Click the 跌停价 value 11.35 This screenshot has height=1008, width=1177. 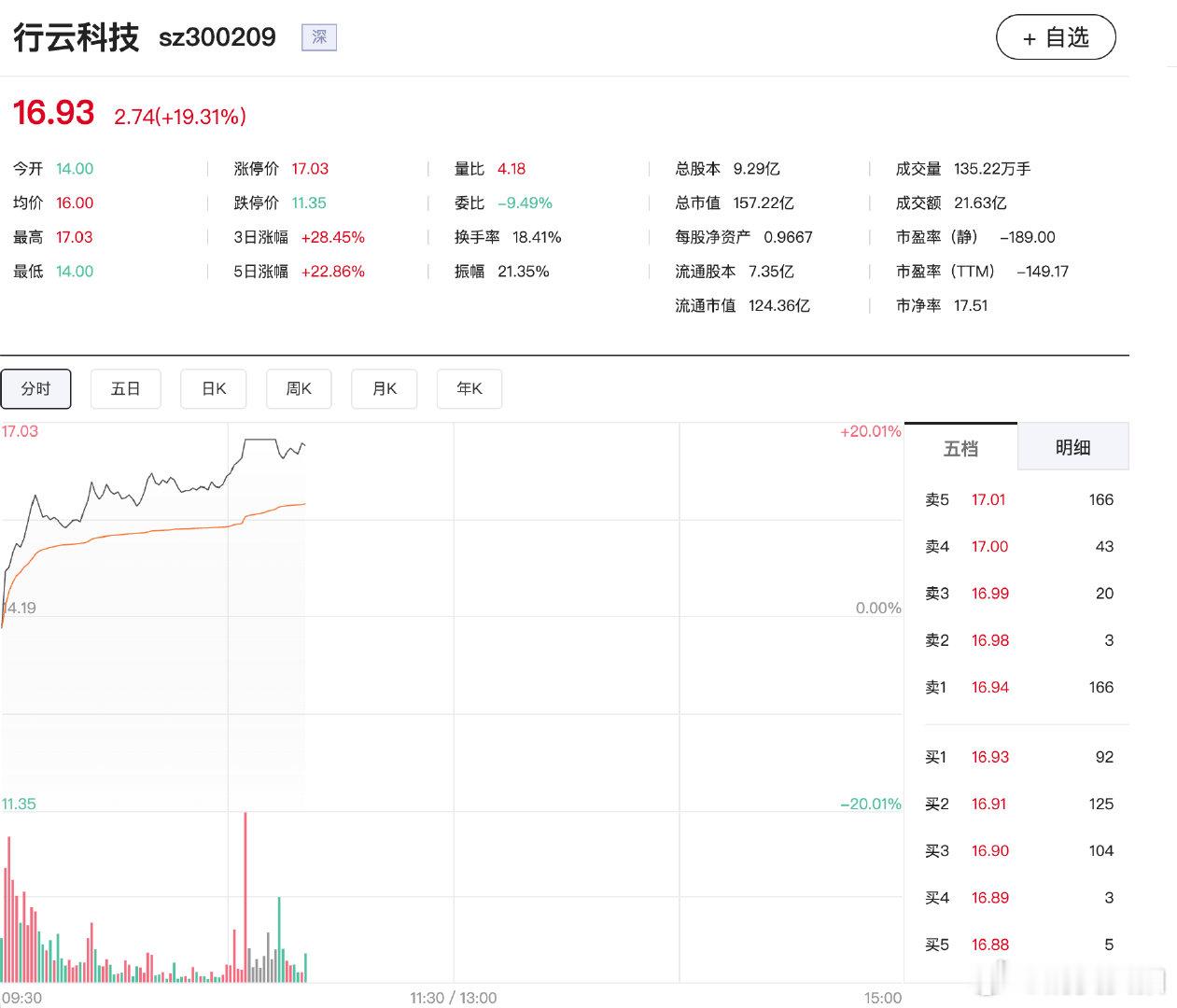pos(309,203)
